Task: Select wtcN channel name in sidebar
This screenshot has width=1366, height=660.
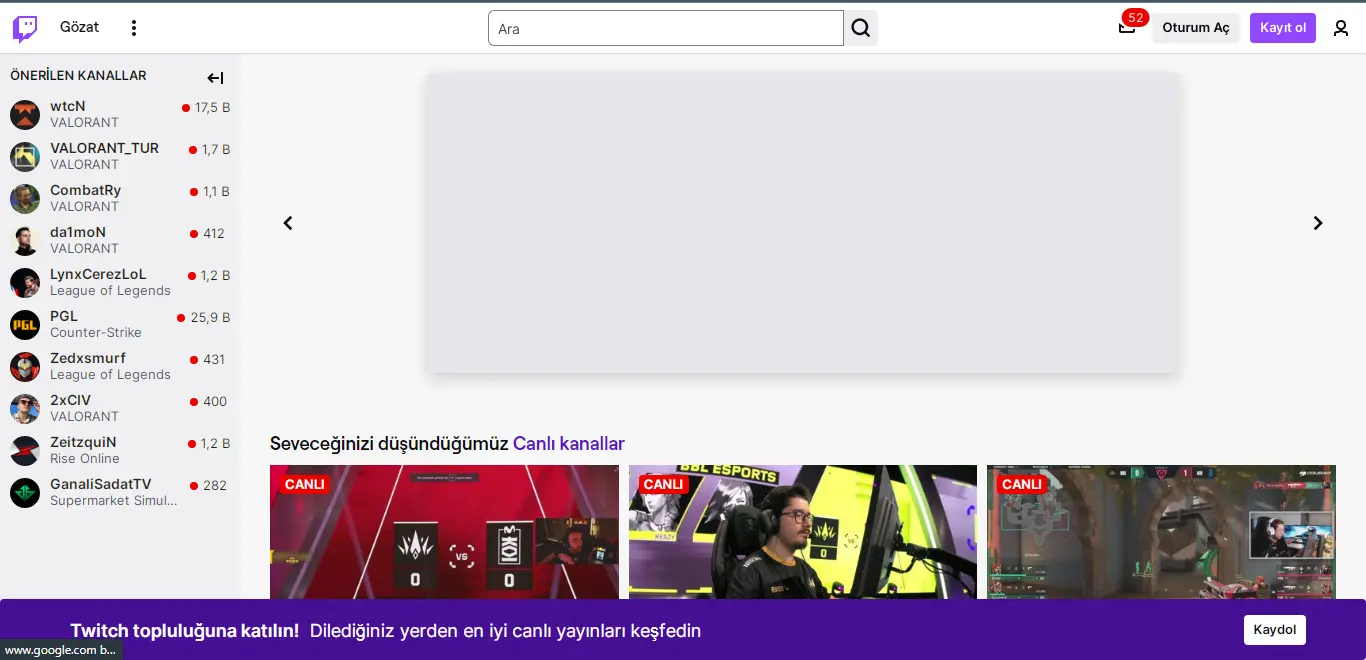Action: (68, 106)
